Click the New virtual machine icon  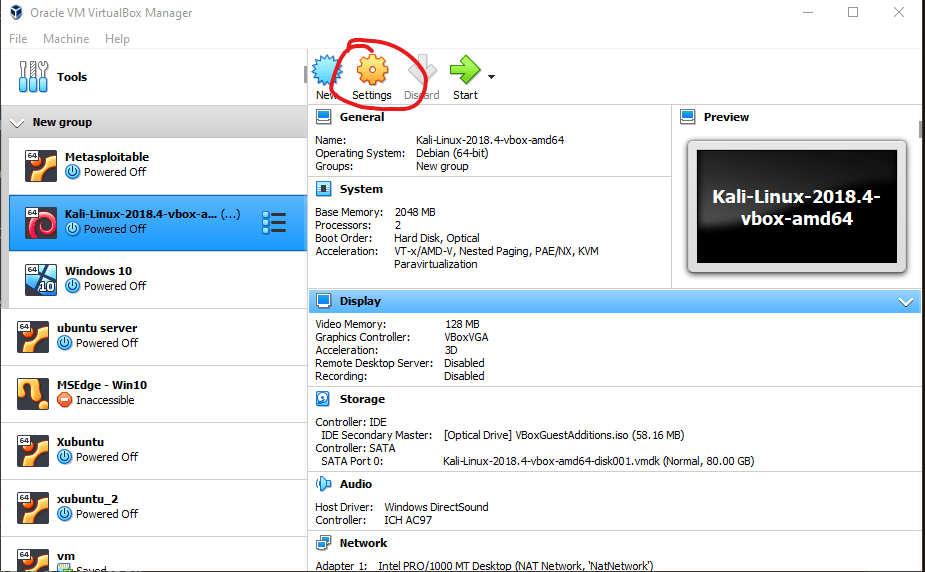click(324, 72)
